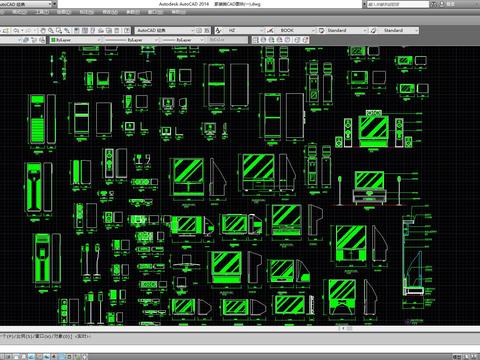Click the Zoom previous icon
Image resolution: width=480 pixels, height=360 pixels.
[67, 31]
